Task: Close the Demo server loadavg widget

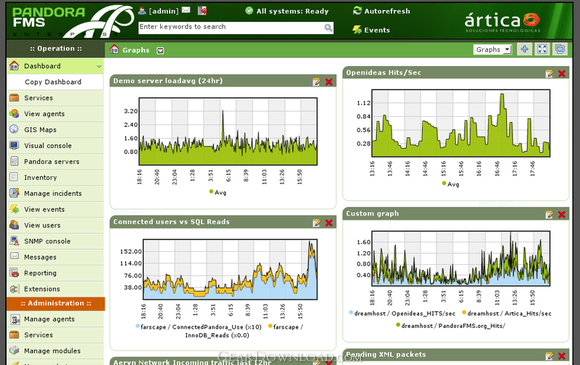Action: click(329, 82)
